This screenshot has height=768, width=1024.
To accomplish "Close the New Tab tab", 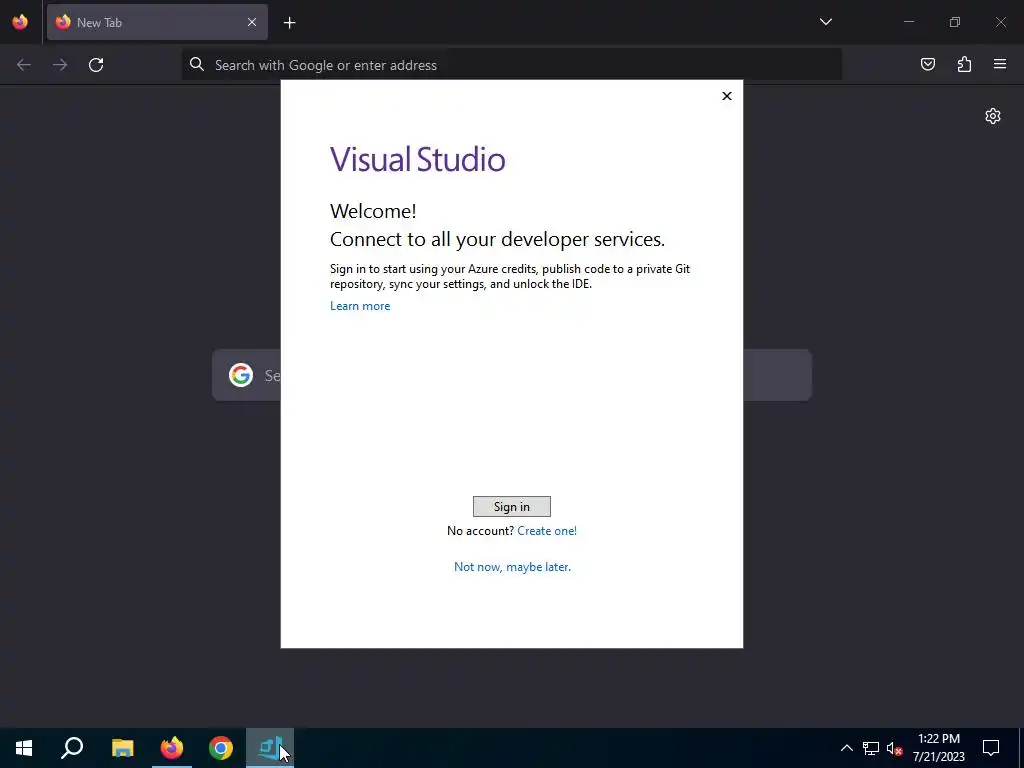I will point(251,22).
